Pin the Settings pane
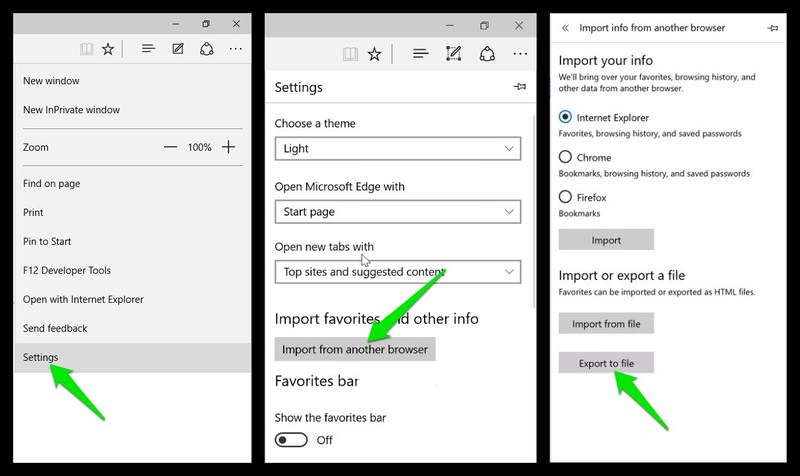800x476 pixels. tap(519, 87)
